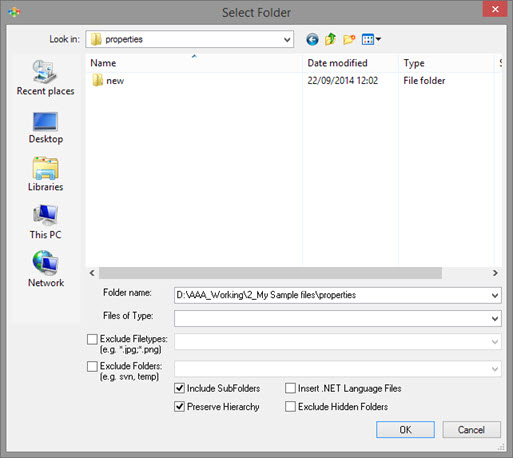The image size is (513, 458).
Task: Jump to Desktop in sidebar
Action: click(45, 128)
